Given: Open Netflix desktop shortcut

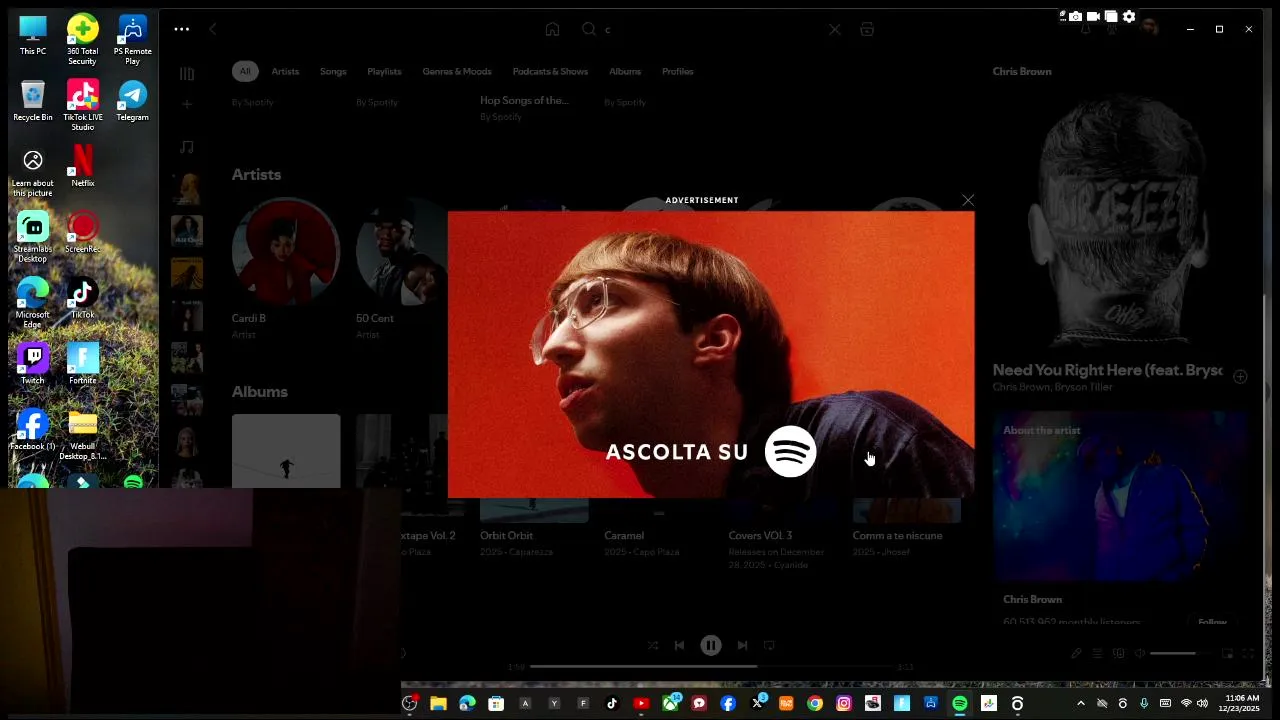Looking at the screenshot, I should pyautogui.click(x=83, y=167).
